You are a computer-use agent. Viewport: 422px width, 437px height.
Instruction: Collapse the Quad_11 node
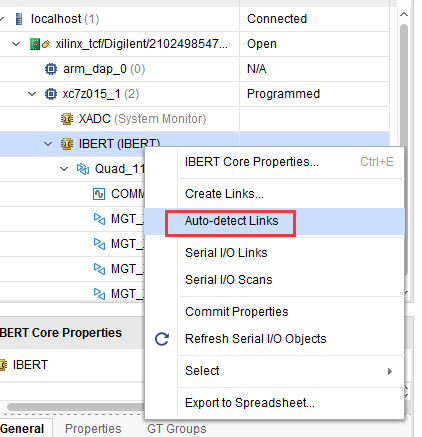64,169
